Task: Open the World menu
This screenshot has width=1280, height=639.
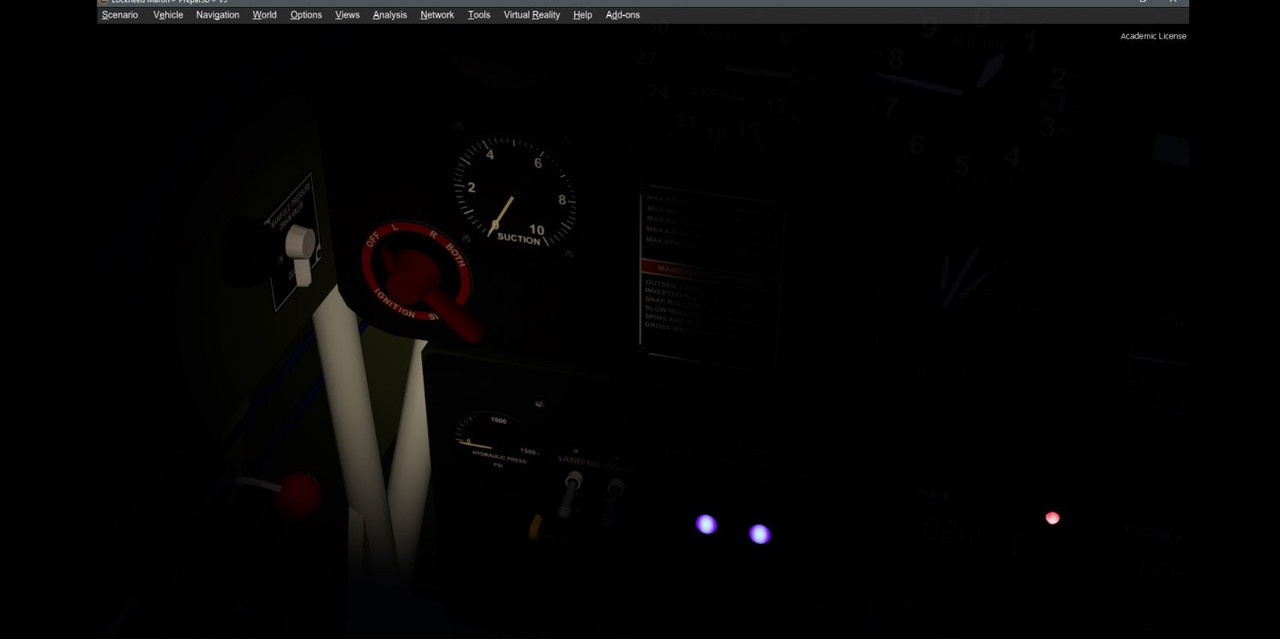Action: (x=264, y=15)
